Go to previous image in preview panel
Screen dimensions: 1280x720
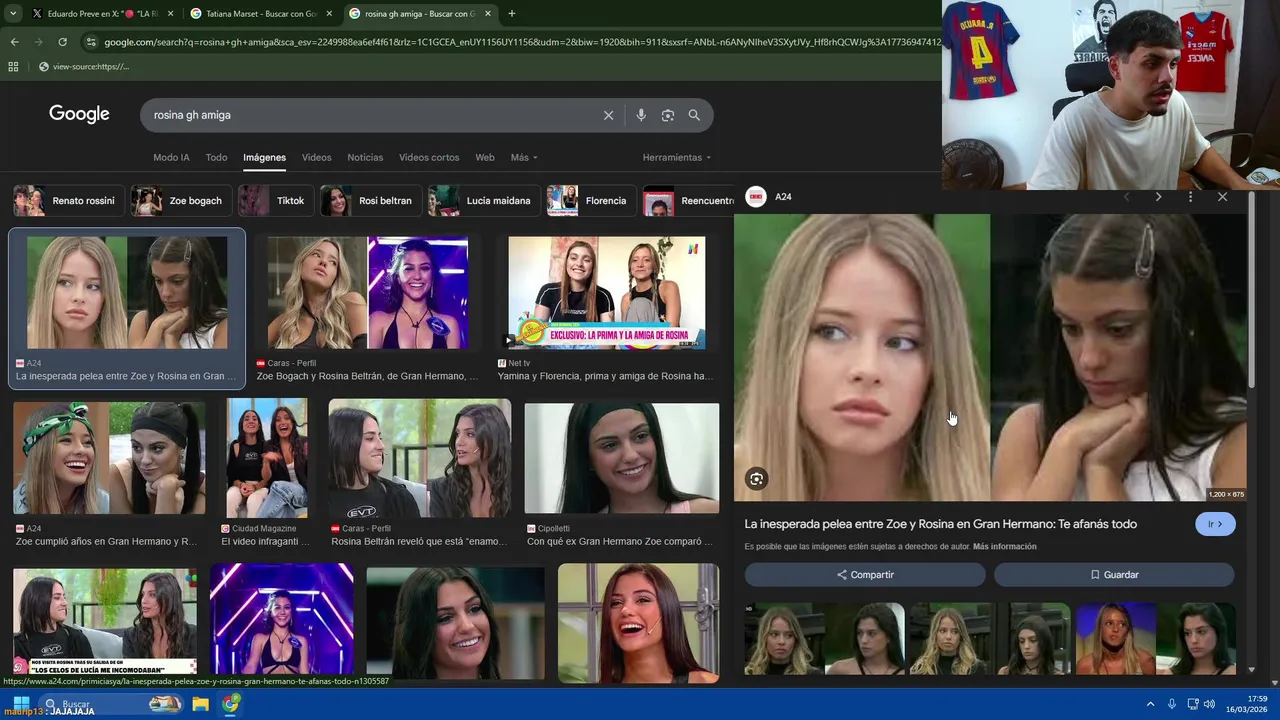[x=1126, y=197]
